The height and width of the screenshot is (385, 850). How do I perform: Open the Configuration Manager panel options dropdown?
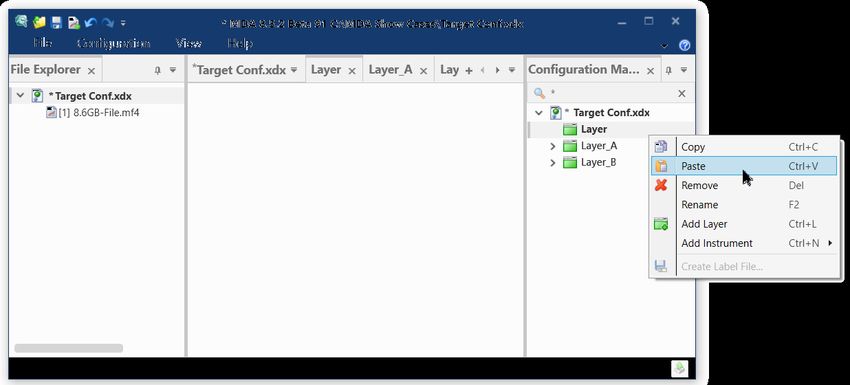coord(684,70)
